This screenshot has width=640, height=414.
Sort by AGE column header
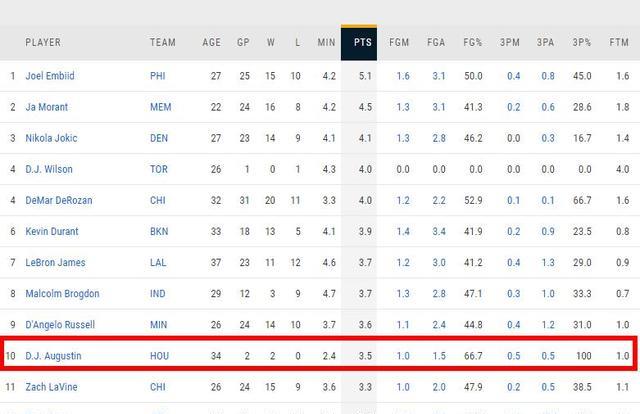[x=211, y=42]
